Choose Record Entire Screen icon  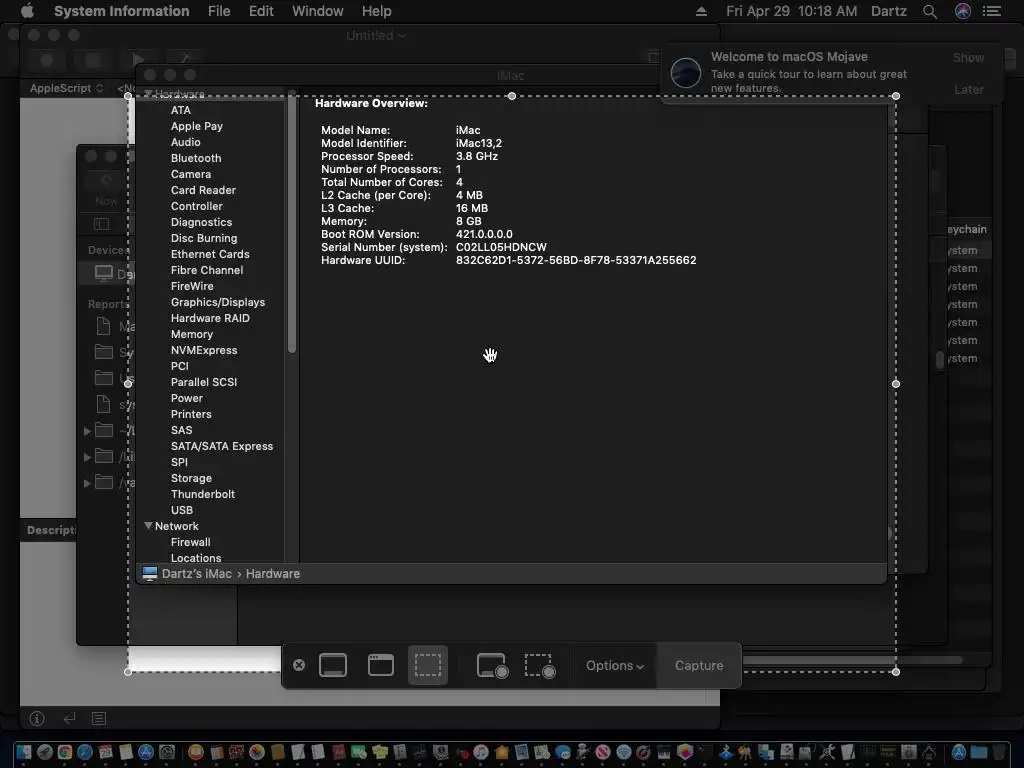[x=492, y=665]
